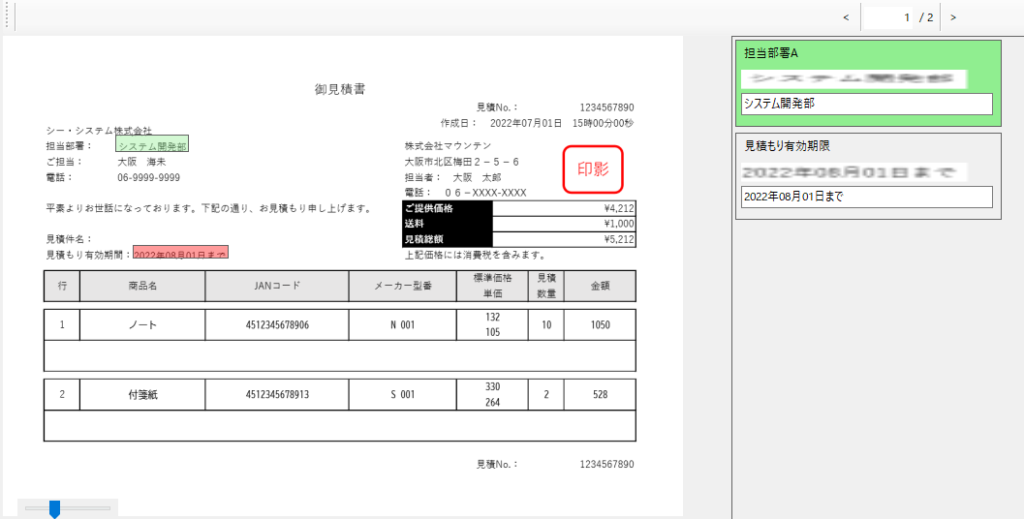Viewport: 1024px width, 519px height.
Task: Click the ¥1,000 shipping value
Action: 618,224
